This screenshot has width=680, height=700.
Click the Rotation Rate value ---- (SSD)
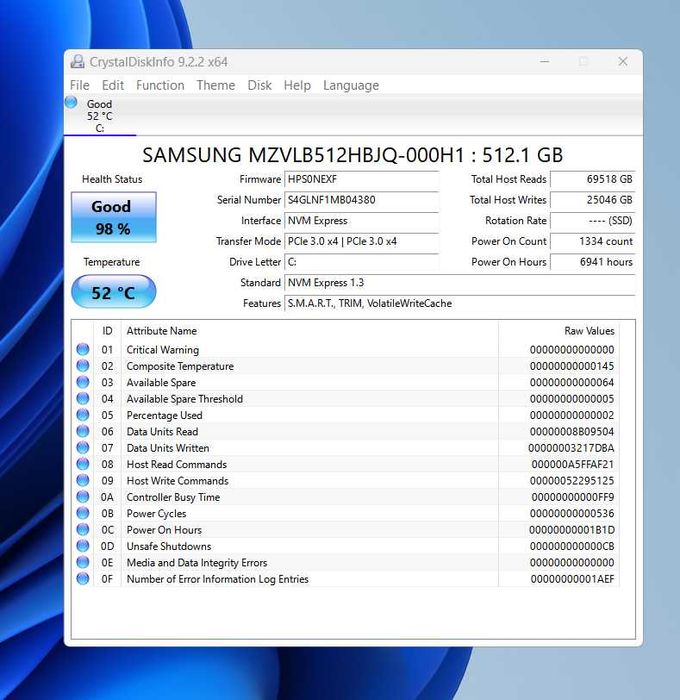(x=593, y=221)
